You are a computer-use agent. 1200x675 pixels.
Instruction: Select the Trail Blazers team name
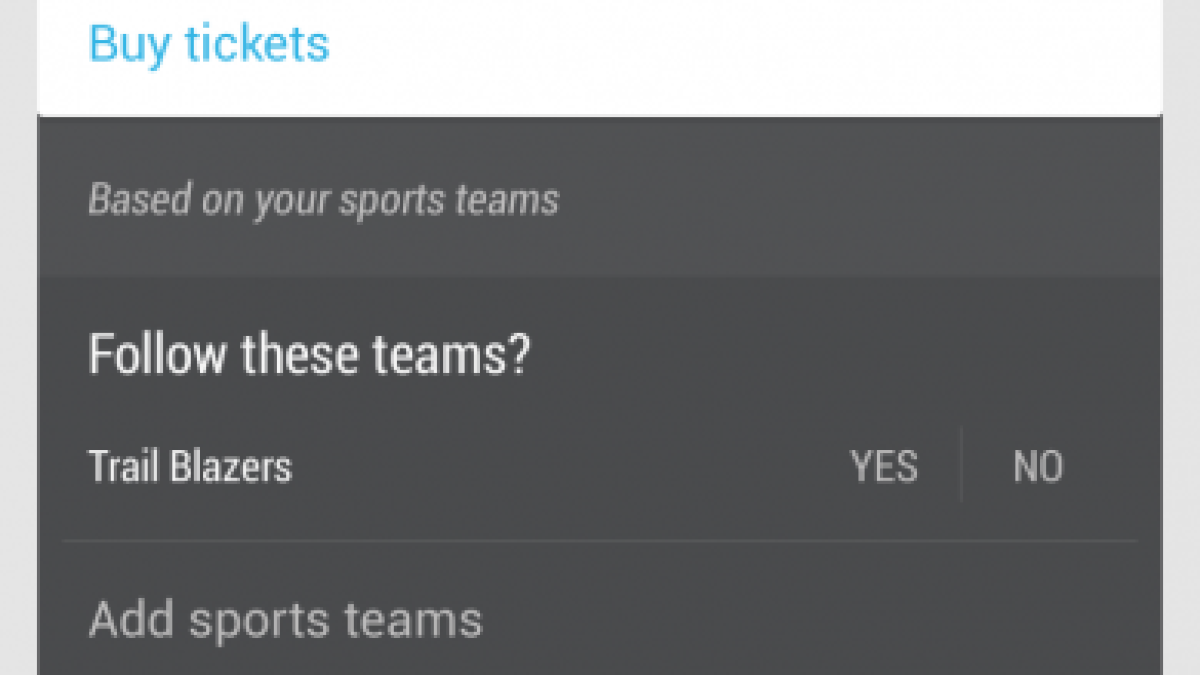190,467
